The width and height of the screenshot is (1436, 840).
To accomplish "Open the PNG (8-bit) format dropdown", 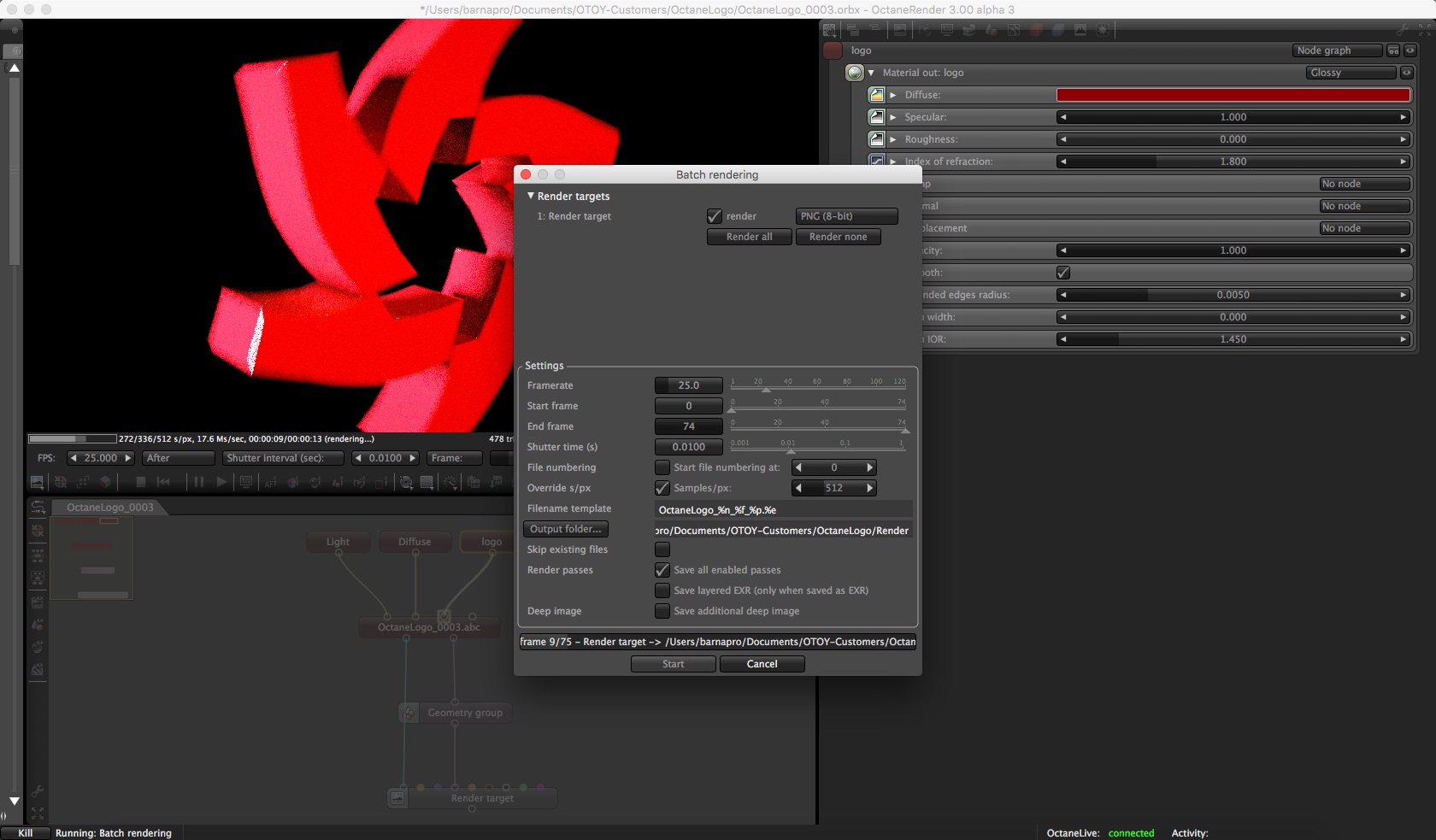I will coord(847,216).
